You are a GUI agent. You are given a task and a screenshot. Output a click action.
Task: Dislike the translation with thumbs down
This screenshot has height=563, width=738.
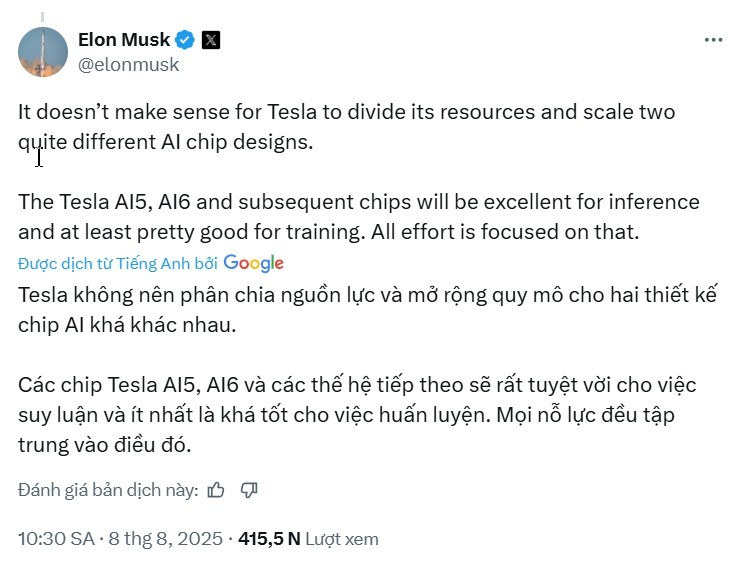pyautogui.click(x=249, y=490)
